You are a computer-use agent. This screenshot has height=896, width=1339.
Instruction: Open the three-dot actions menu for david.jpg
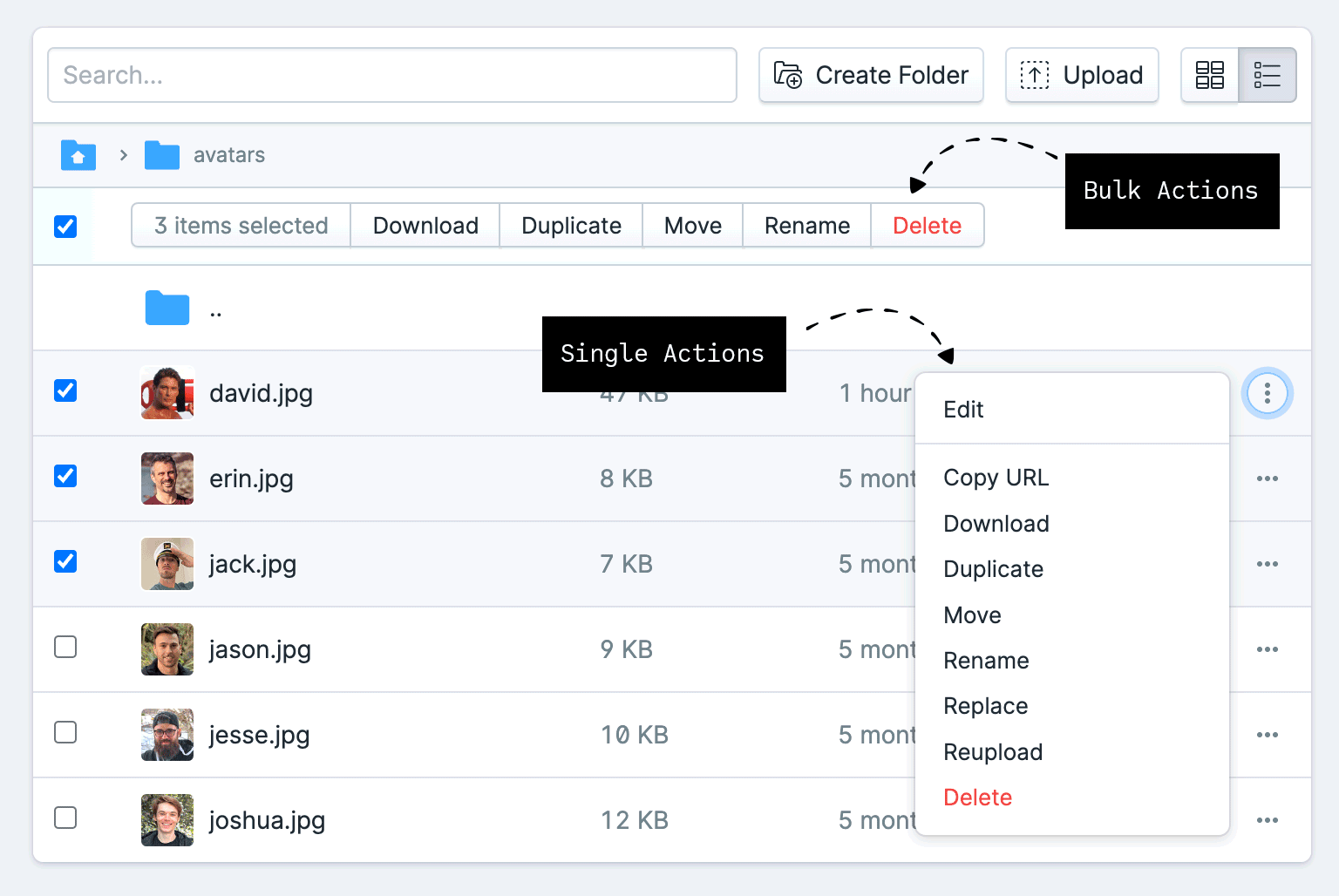tap(1267, 393)
